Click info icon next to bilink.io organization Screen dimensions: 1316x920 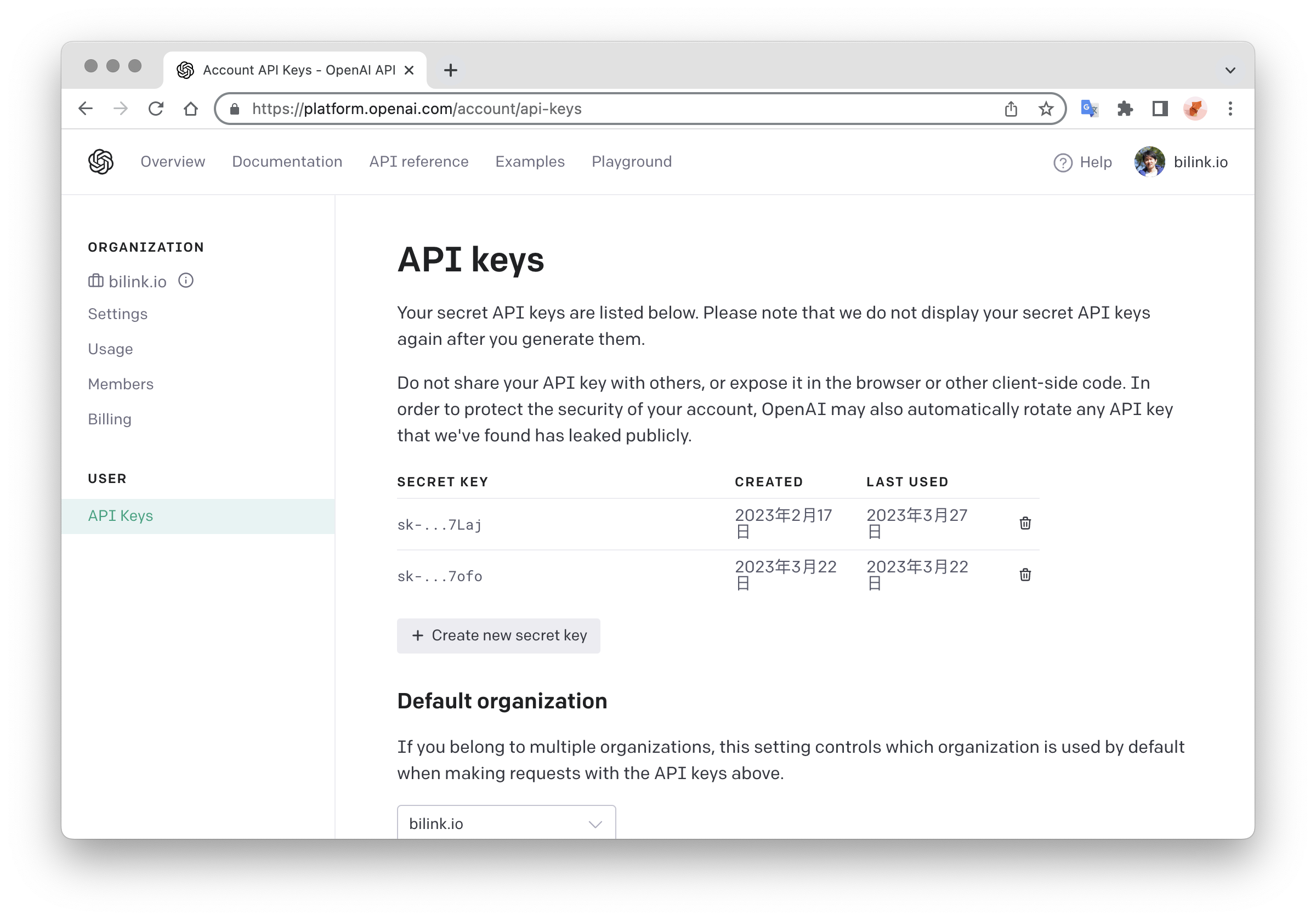[x=186, y=280]
